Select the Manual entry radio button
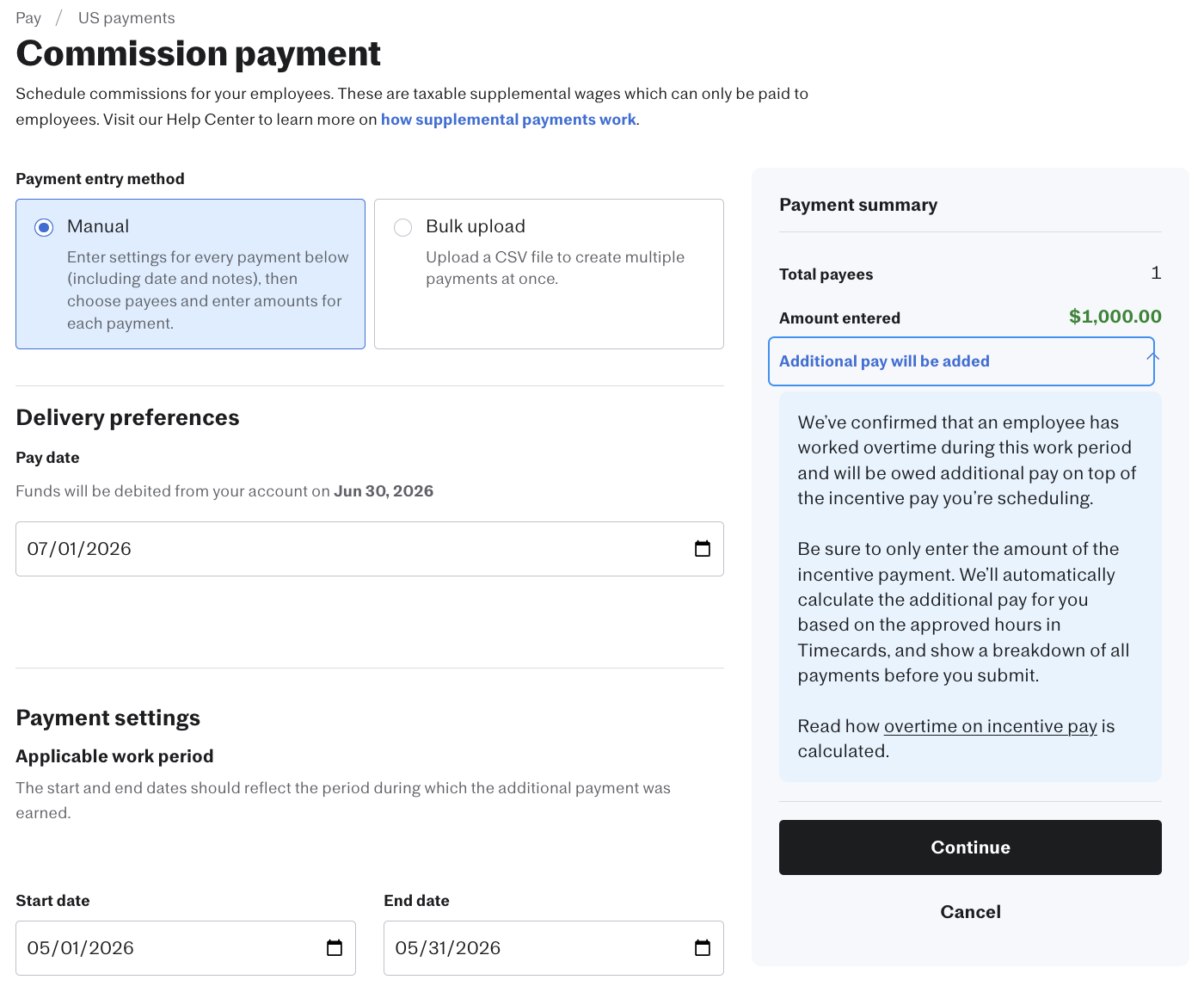The height and width of the screenshot is (986, 1204). 44,227
